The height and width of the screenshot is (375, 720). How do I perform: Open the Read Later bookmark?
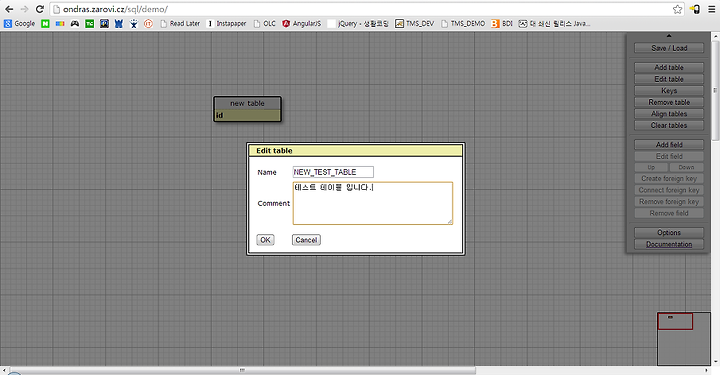(180, 23)
